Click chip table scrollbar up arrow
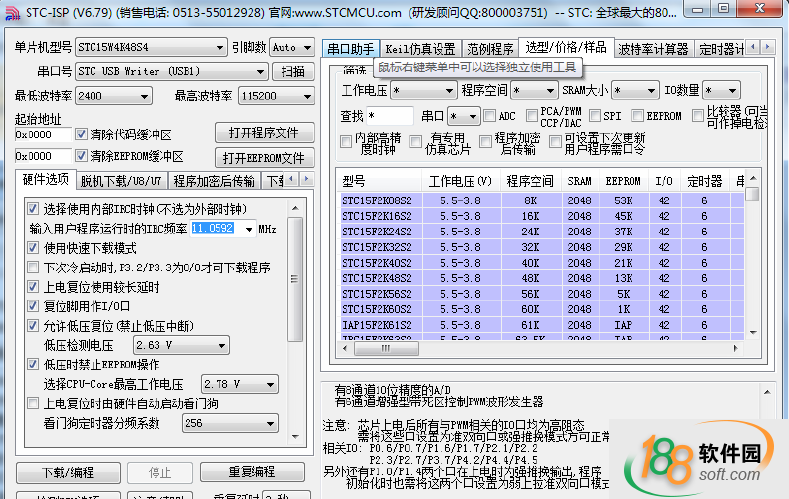 752,180
